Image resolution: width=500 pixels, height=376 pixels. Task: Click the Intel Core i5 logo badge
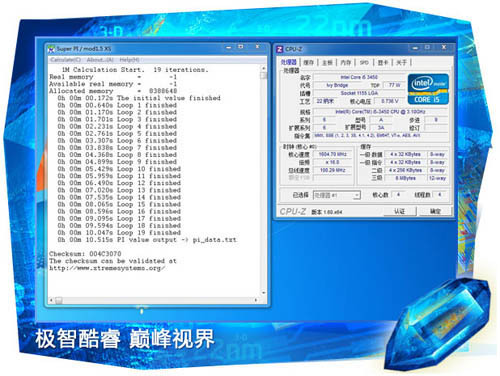pyautogui.click(x=428, y=89)
